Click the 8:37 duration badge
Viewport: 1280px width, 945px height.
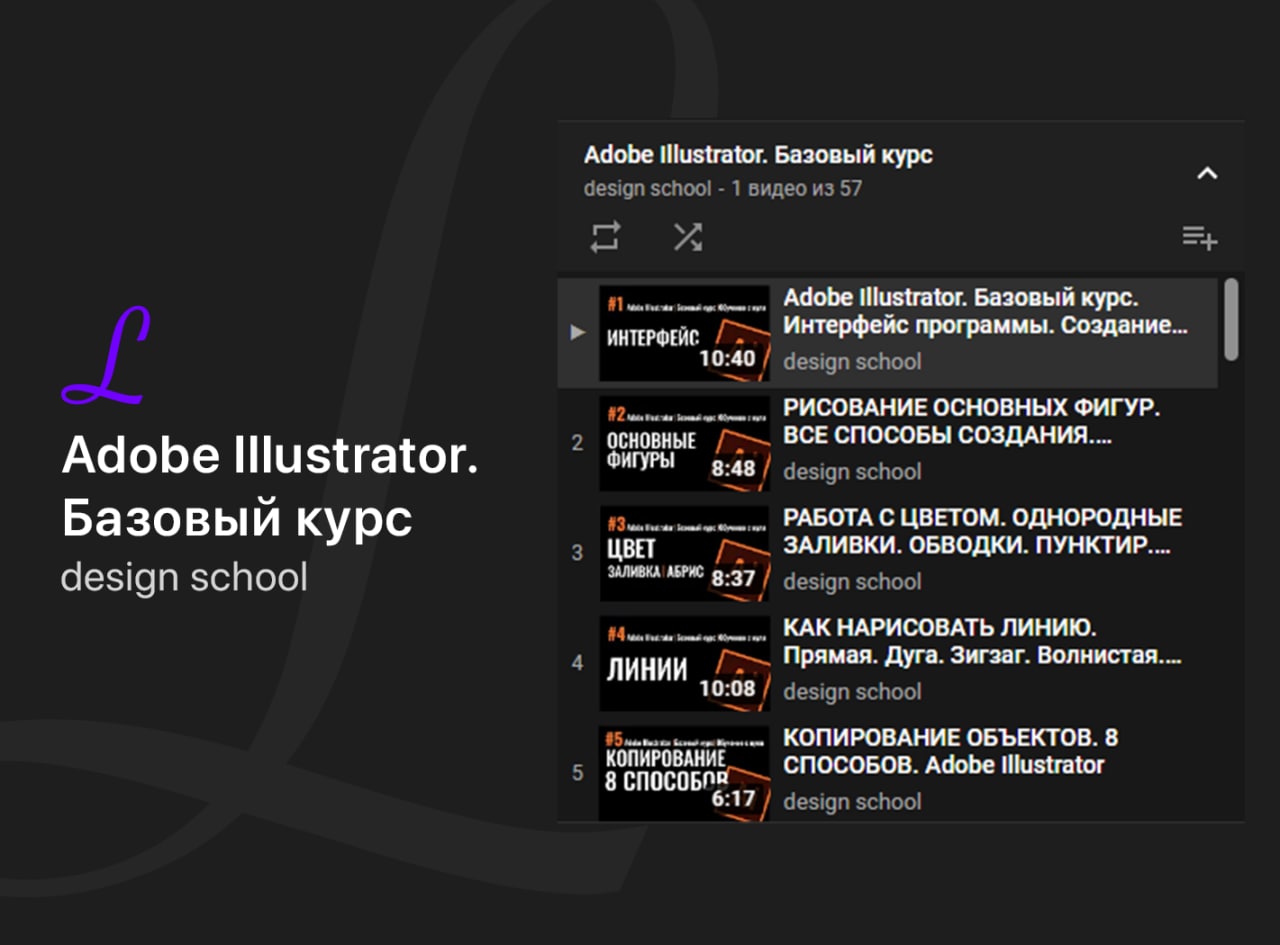(x=734, y=578)
